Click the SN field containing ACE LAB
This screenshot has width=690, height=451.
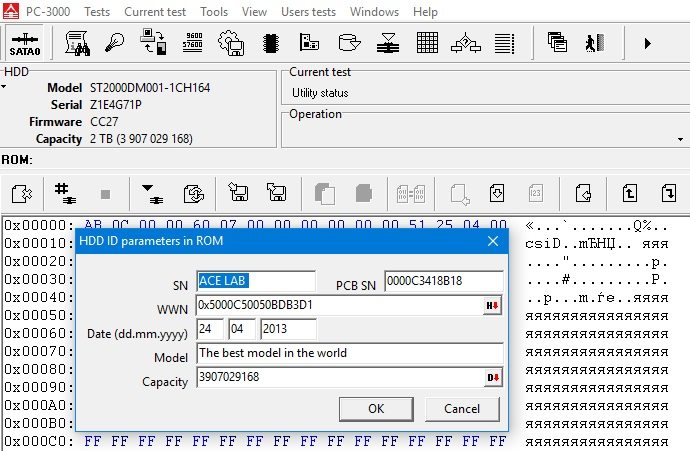[x=256, y=281]
